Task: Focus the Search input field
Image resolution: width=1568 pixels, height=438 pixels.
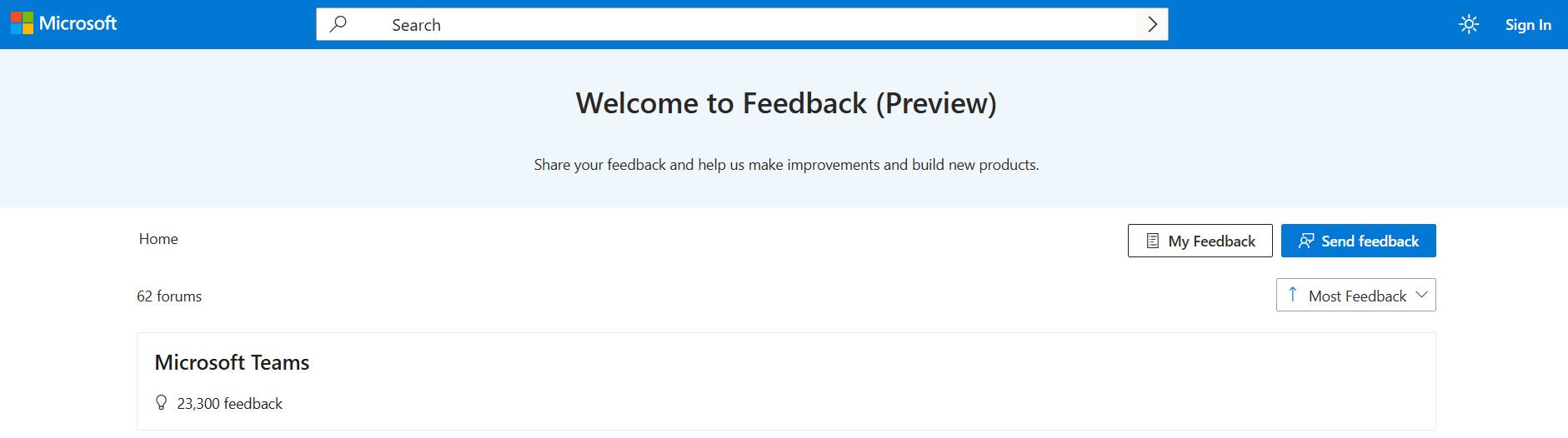Action: tap(742, 24)
